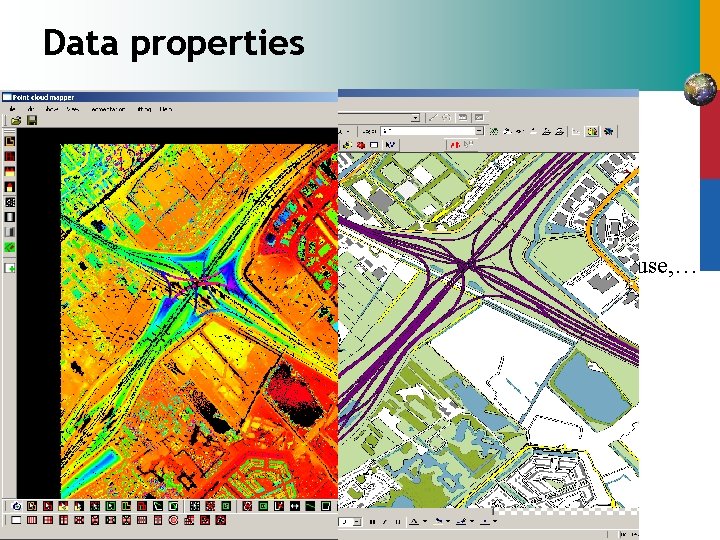Select the green icon in left toolbar

point(10,247)
